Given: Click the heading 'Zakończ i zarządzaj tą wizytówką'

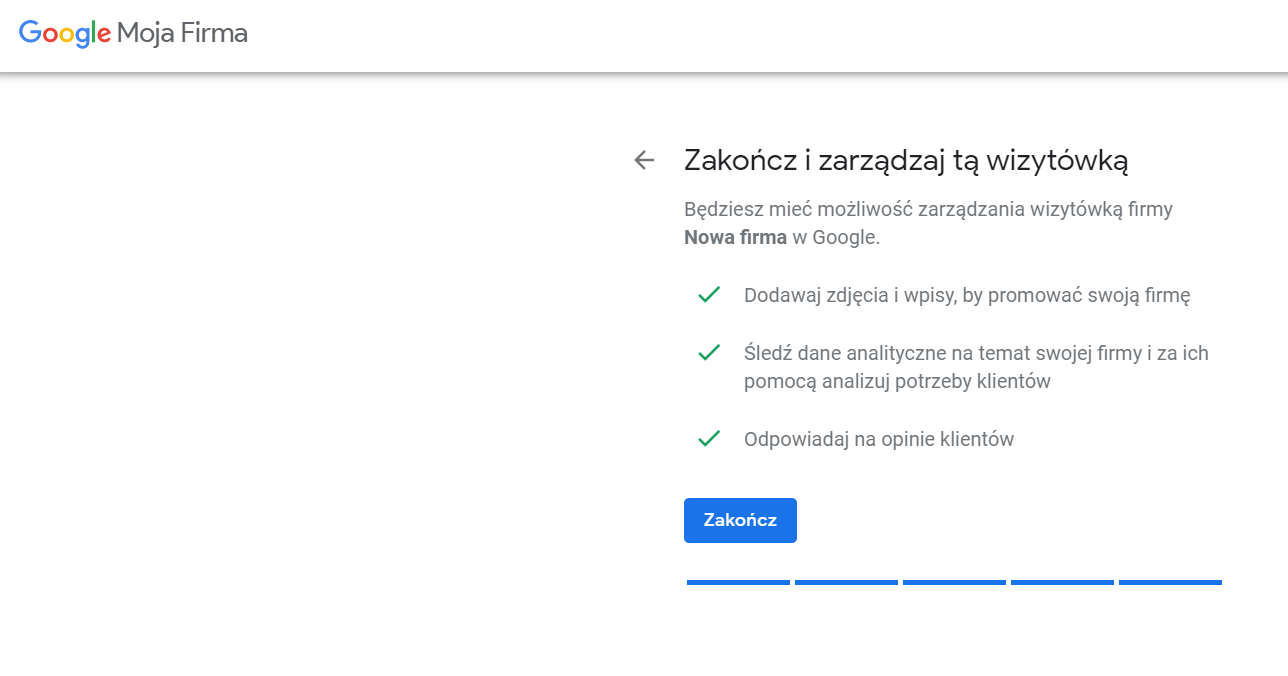Looking at the screenshot, I should pos(906,160).
